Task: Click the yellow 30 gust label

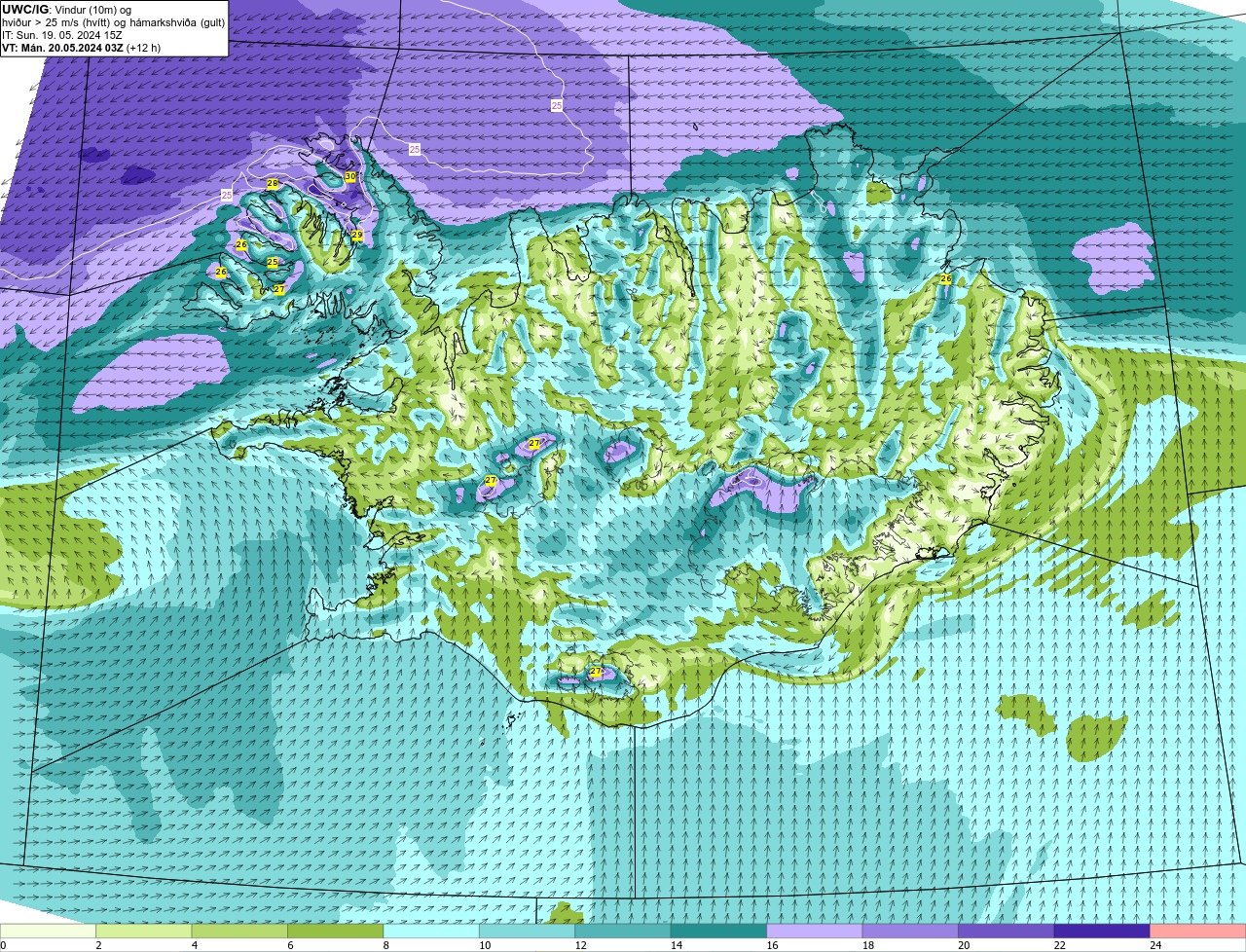Action: coord(350,176)
